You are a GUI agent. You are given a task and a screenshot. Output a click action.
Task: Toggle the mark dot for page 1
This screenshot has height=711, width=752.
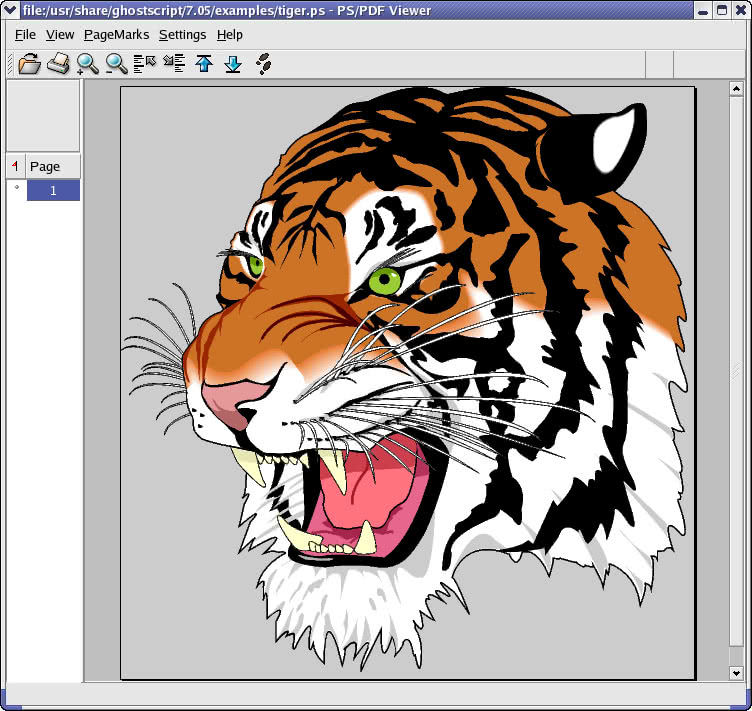[x=17, y=187]
